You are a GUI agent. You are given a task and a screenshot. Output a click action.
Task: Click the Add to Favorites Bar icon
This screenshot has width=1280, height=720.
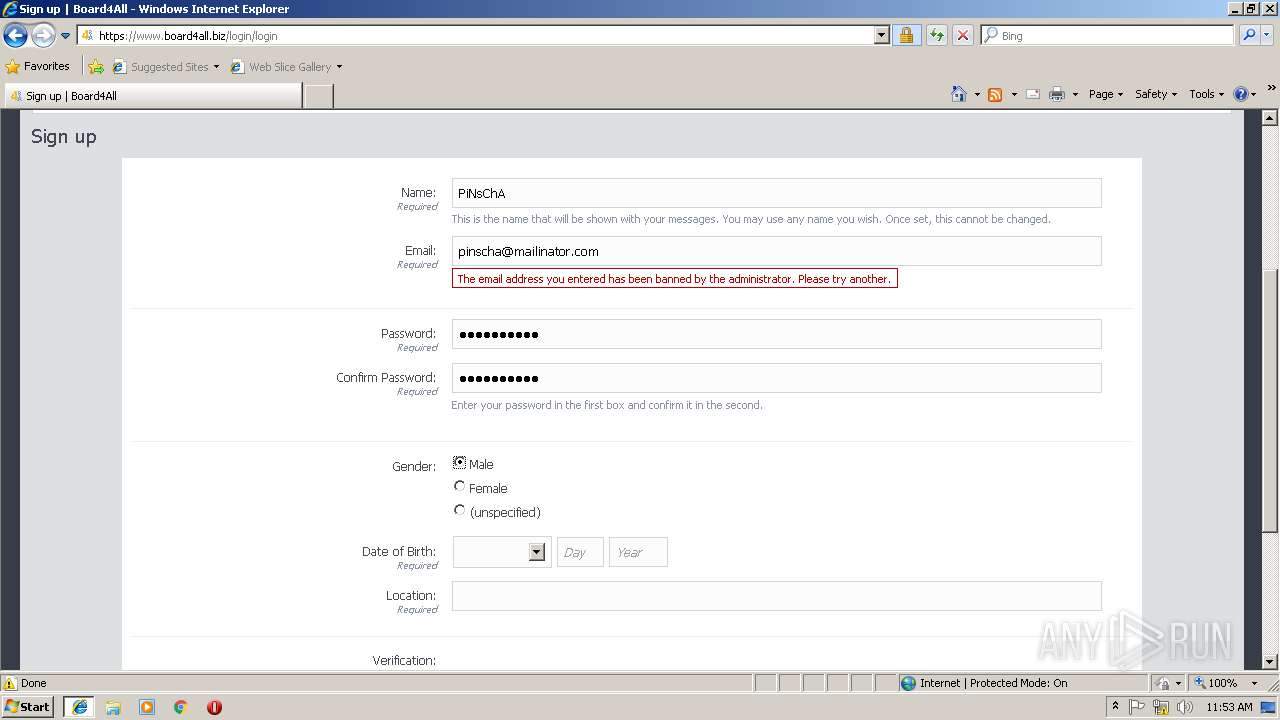click(96, 67)
